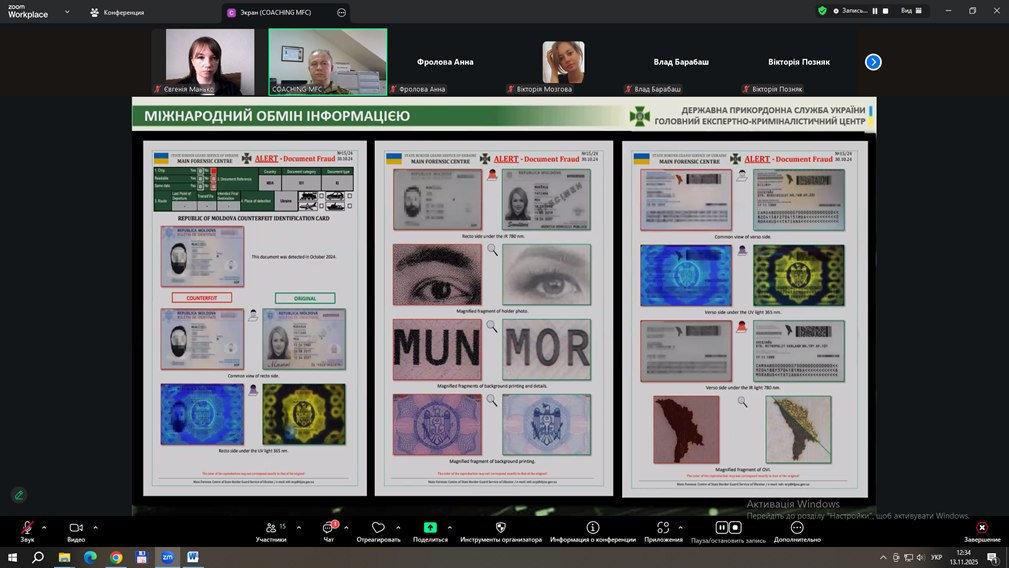Click the red Завершение end meeting button
This screenshot has width=1009, height=568.
(982, 528)
